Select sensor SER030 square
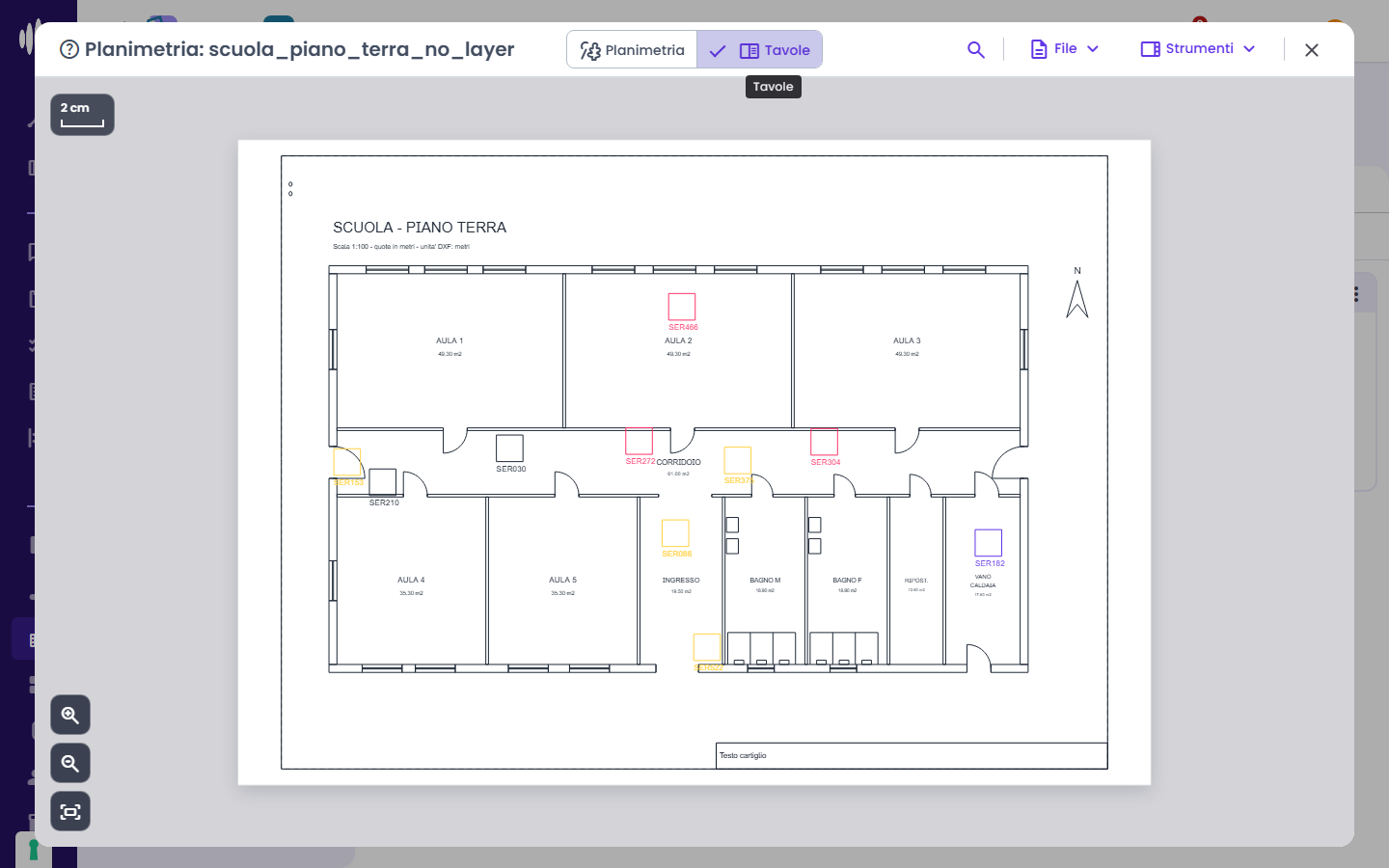This screenshot has height=868, width=1389. pyautogui.click(x=509, y=448)
